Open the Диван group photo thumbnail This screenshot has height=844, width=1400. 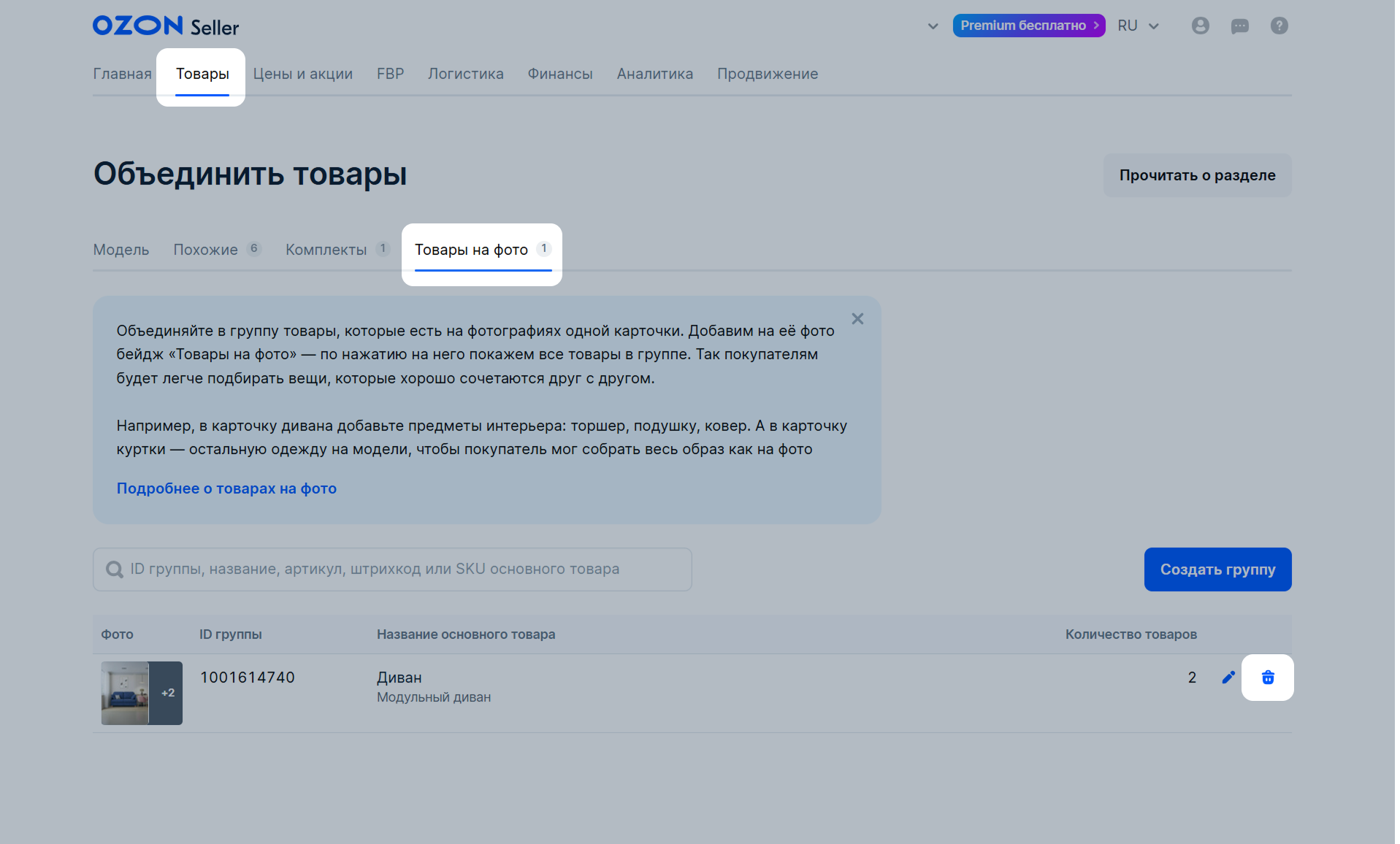[142, 693]
